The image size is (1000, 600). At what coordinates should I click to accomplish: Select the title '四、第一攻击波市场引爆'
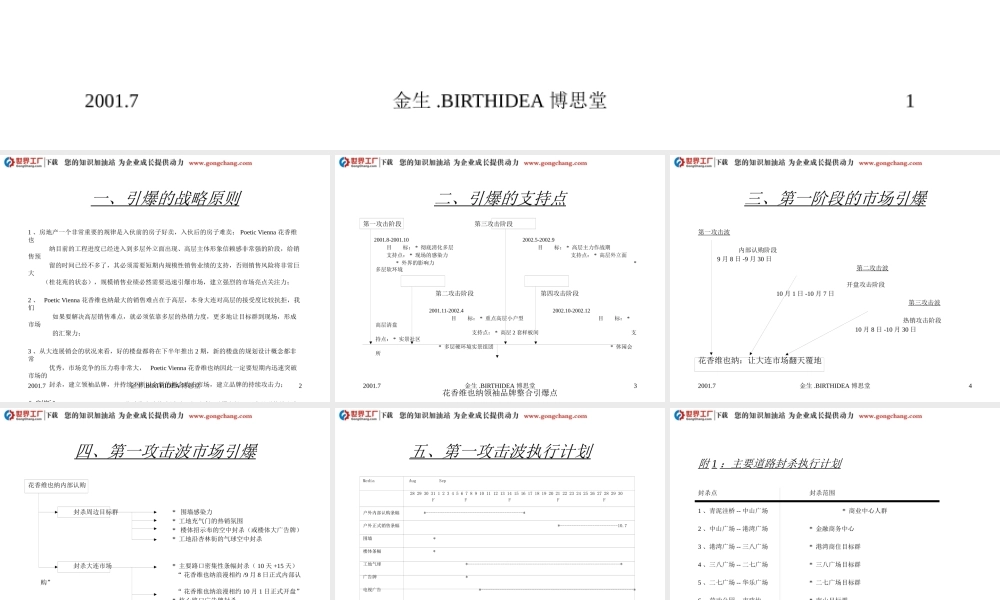166,451
